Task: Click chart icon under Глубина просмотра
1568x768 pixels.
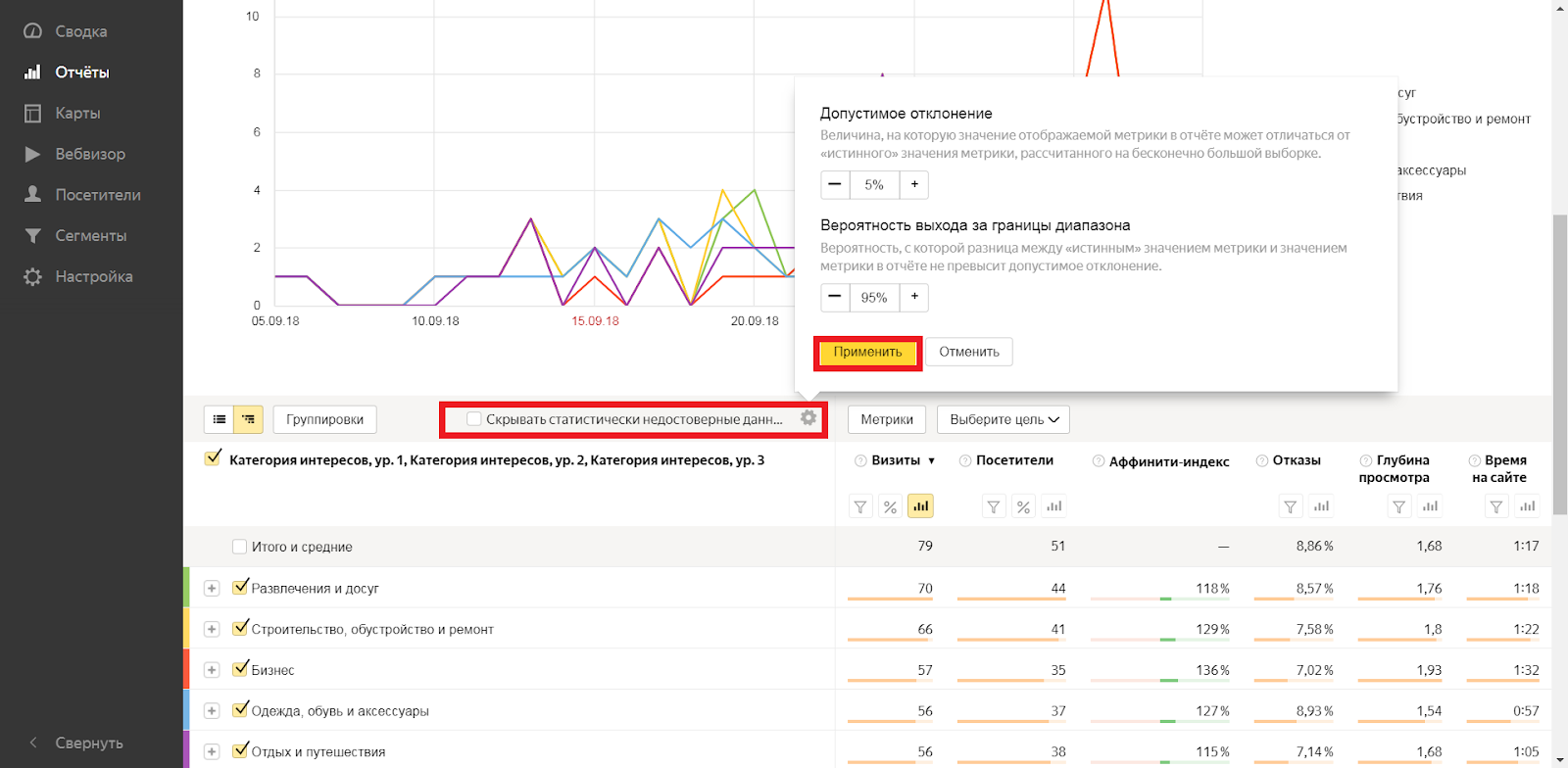Action: (1430, 506)
